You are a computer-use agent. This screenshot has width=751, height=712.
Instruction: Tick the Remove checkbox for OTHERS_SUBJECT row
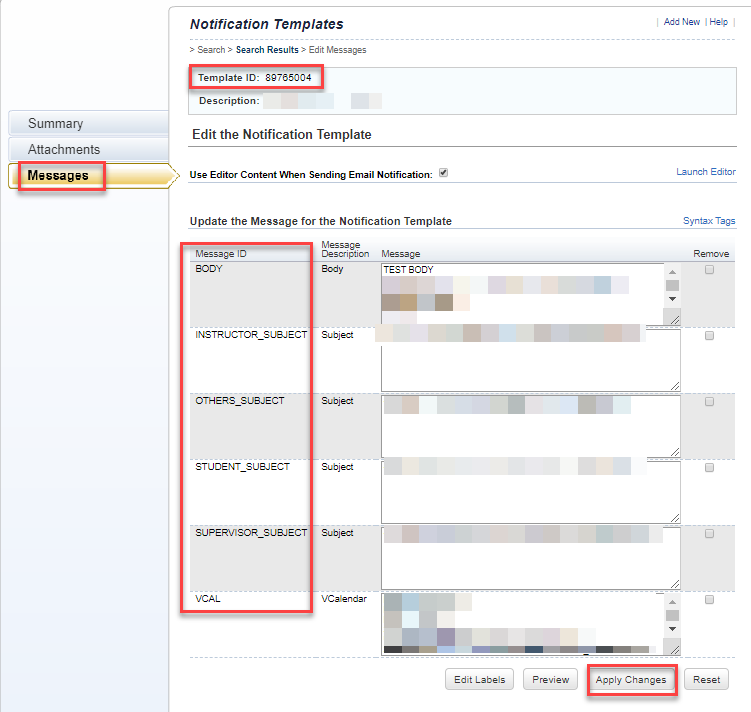(709, 402)
